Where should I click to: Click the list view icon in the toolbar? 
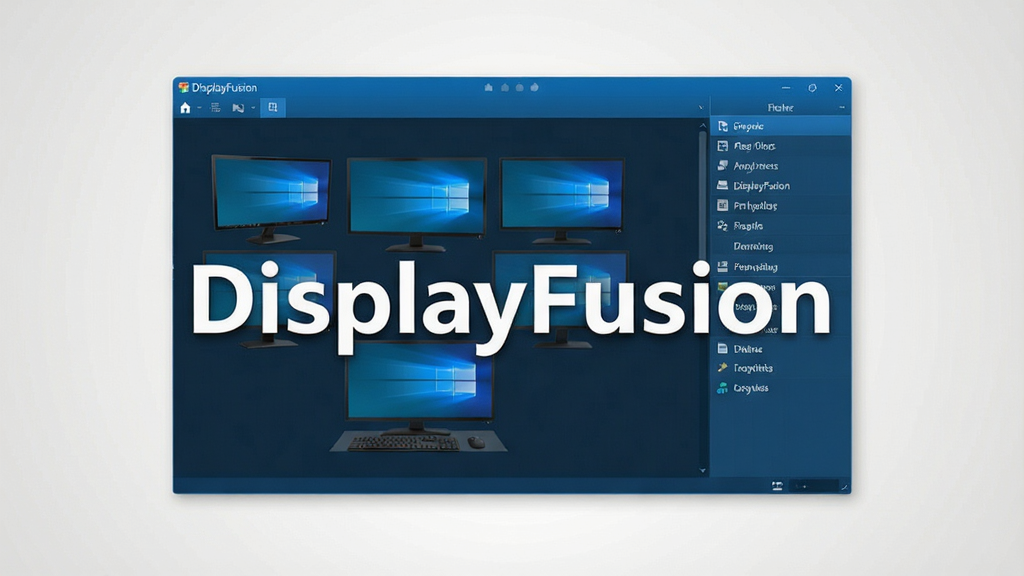click(216, 108)
